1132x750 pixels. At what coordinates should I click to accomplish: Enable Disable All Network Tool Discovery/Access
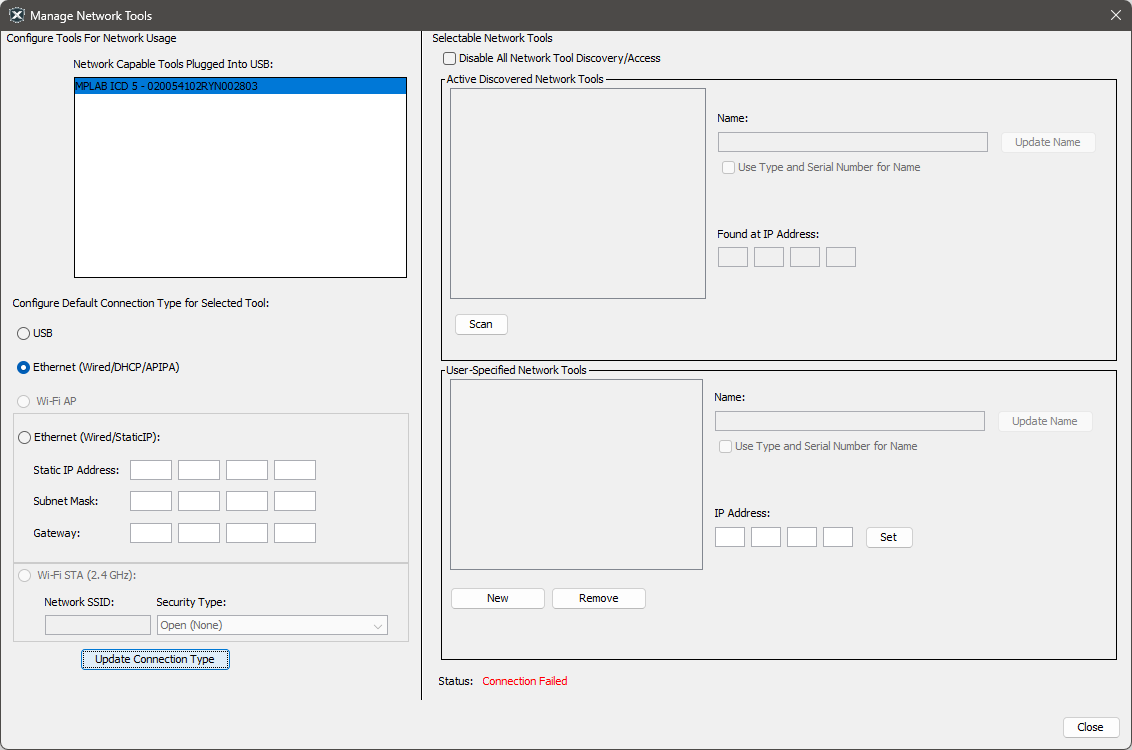[x=450, y=59]
